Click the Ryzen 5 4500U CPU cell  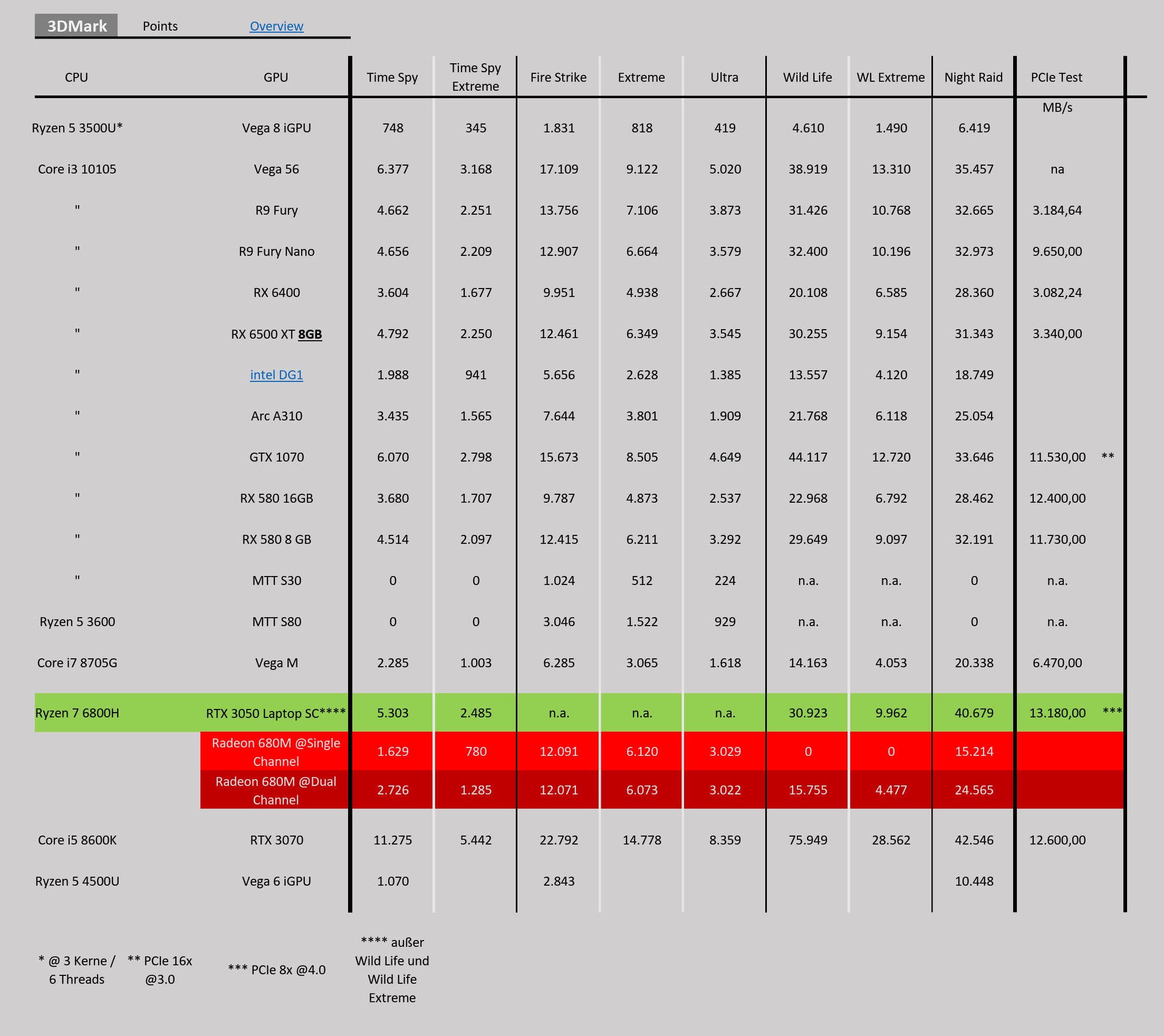(77, 881)
